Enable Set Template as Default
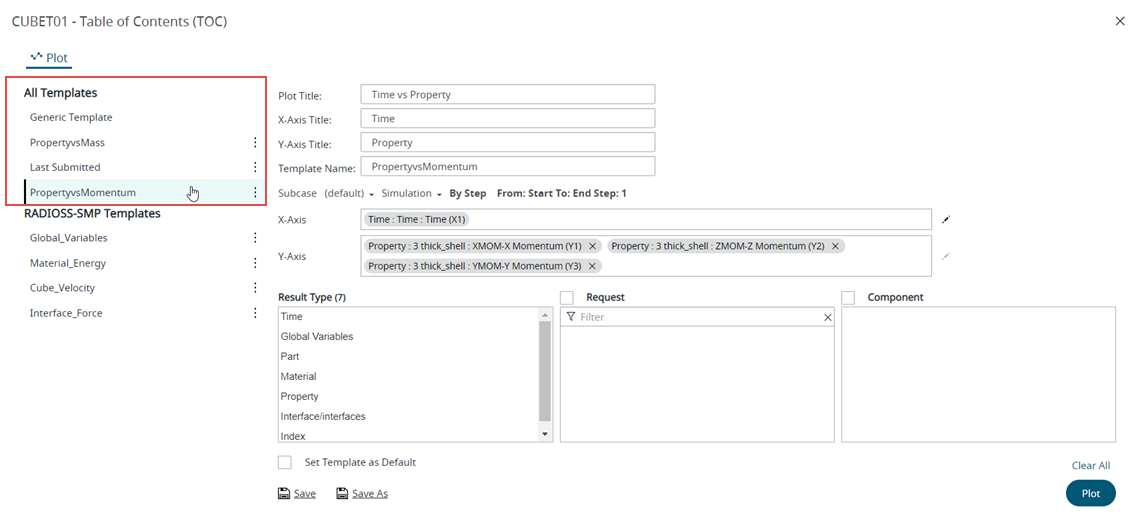This screenshot has height=523, width=1135. [x=285, y=463]
